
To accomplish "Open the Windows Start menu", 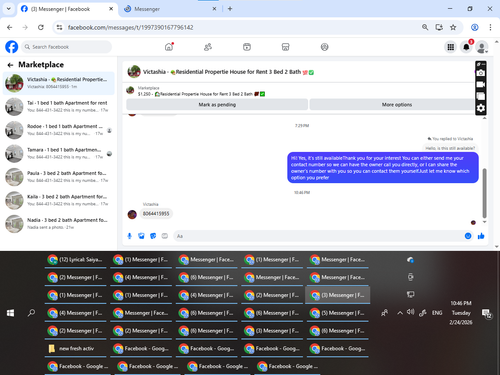I will pyautogui.click(x=10, y=313).
